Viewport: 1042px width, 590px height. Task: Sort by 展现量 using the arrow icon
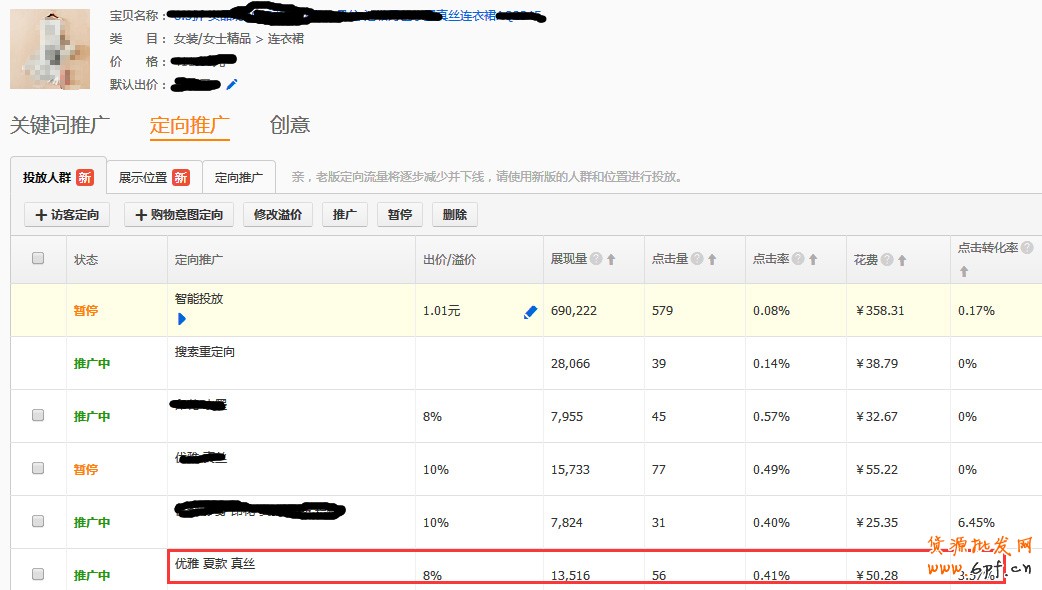(x=611, y=259)
